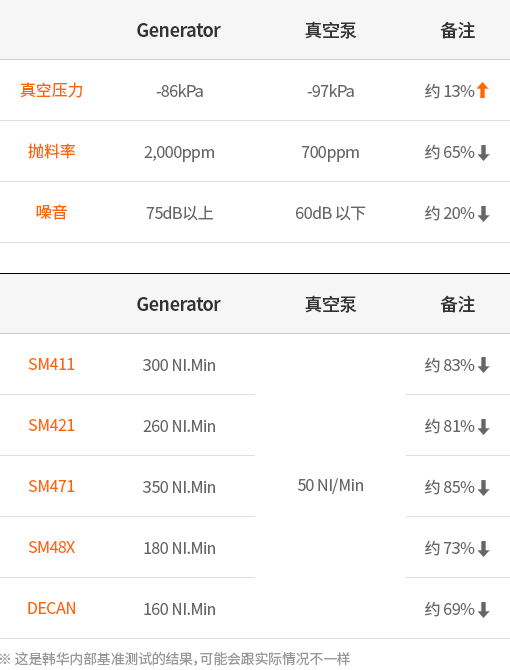This screenshot has height=670, width=510.
Task: Click the footnote about 韩华 internal test results
Action: point(175,658)
